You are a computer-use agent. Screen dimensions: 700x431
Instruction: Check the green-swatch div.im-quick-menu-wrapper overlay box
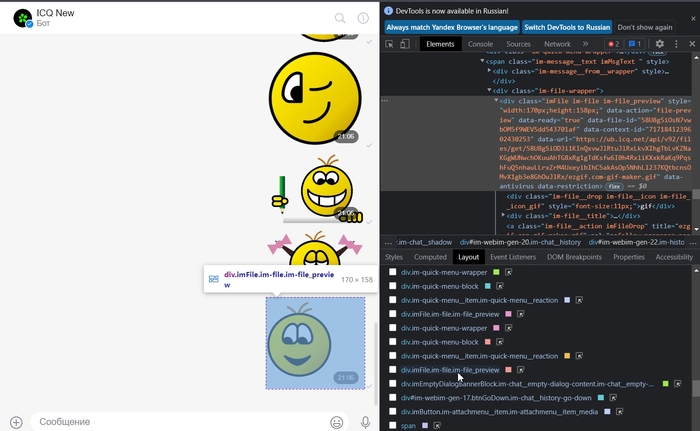tap(392, 272)
